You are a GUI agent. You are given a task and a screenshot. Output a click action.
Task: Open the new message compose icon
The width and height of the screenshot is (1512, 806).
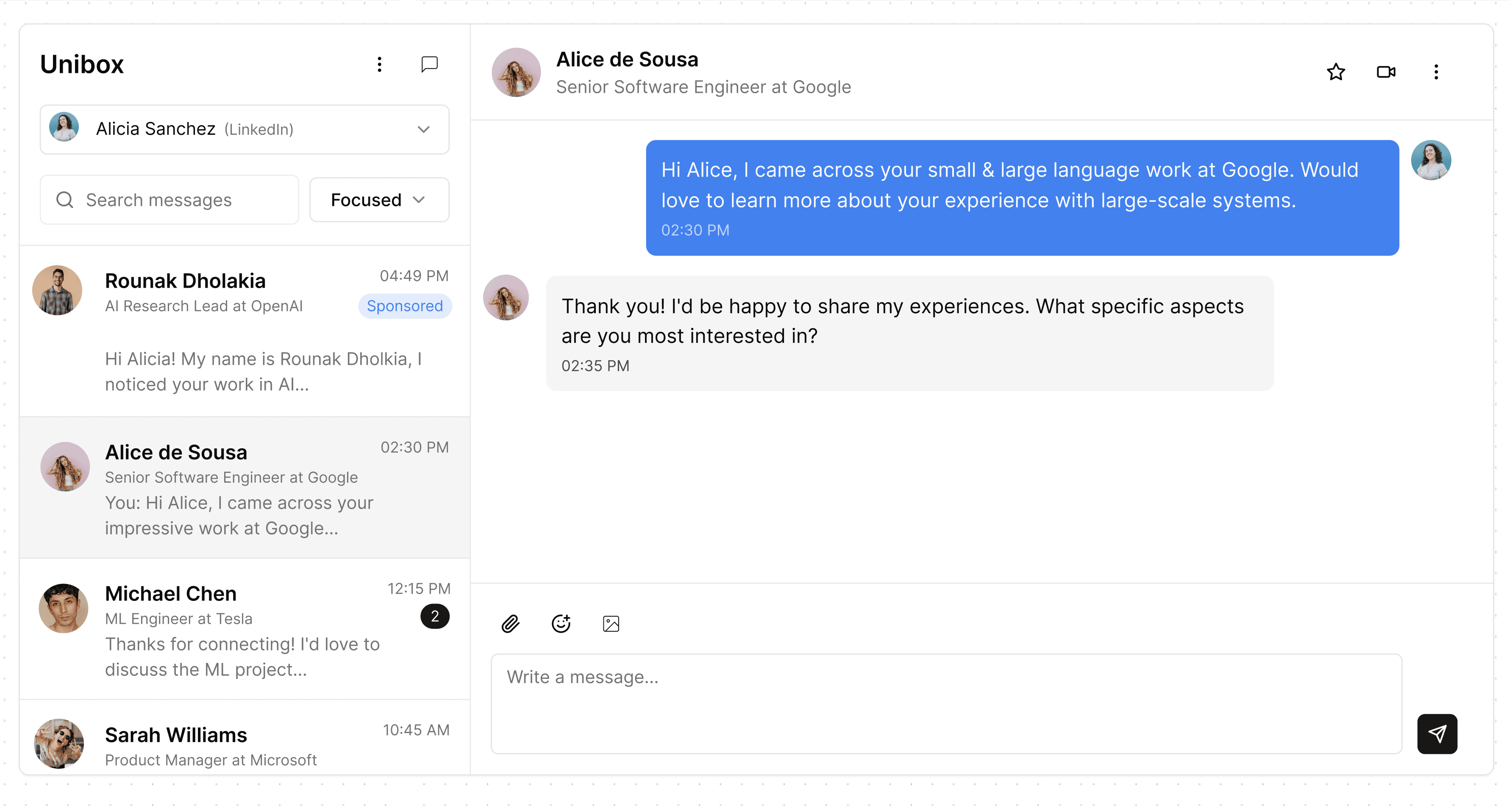429,64
